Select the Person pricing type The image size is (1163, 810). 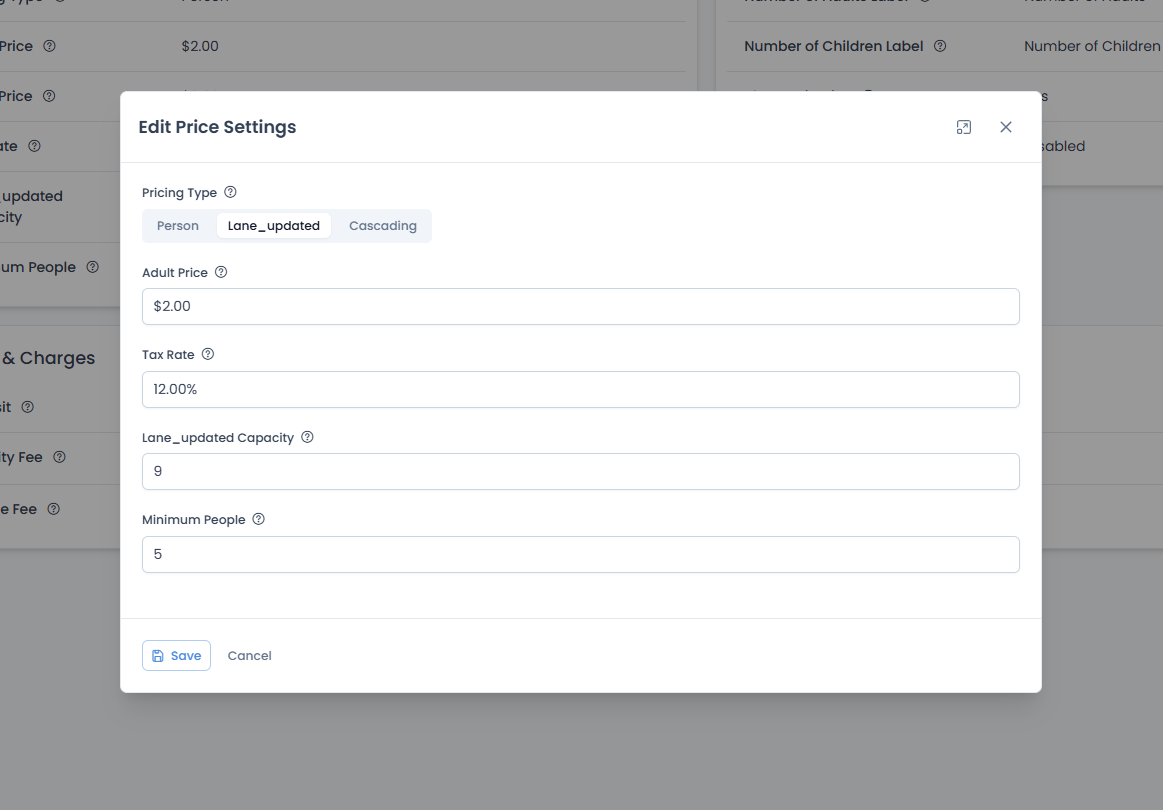coord(178,225)
